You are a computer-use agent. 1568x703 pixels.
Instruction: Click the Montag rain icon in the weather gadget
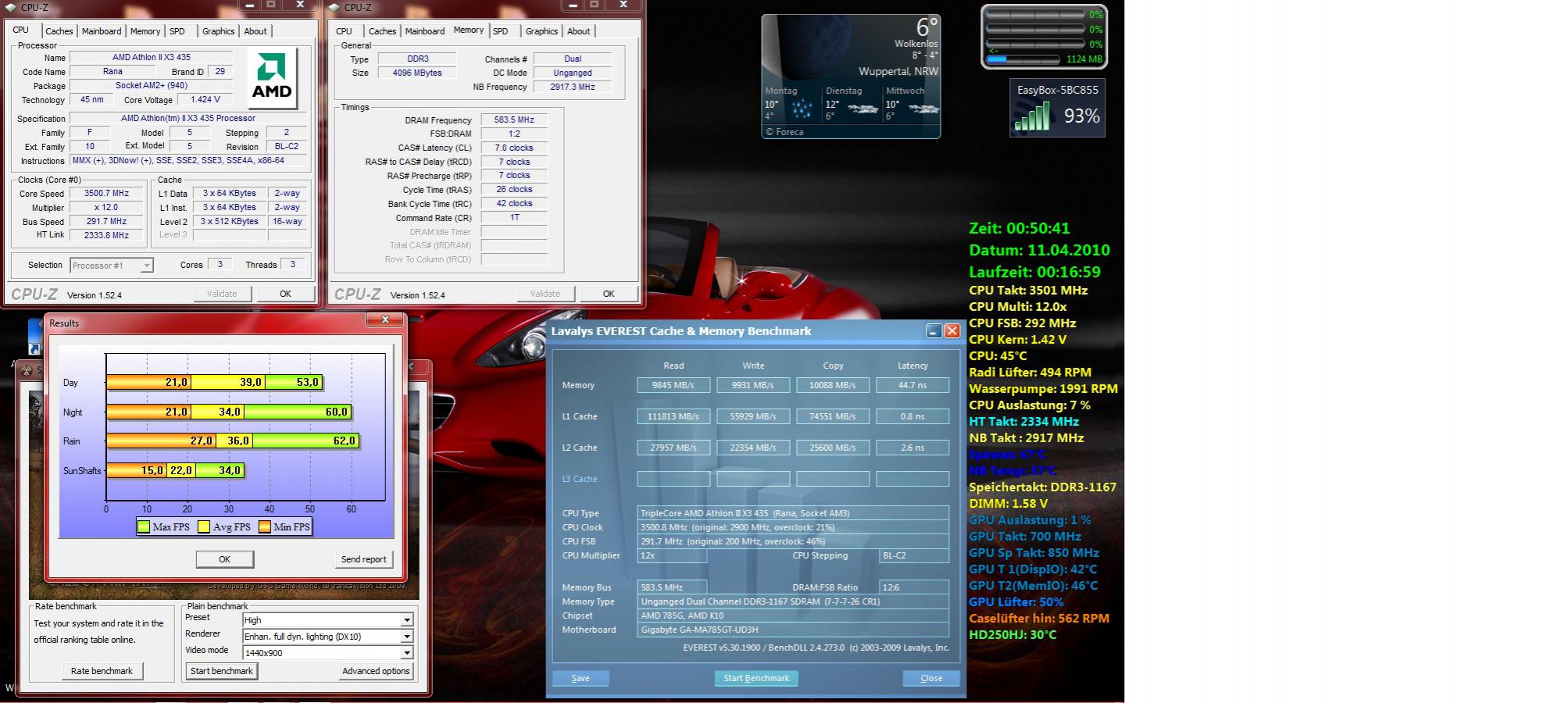coord(802,109)
